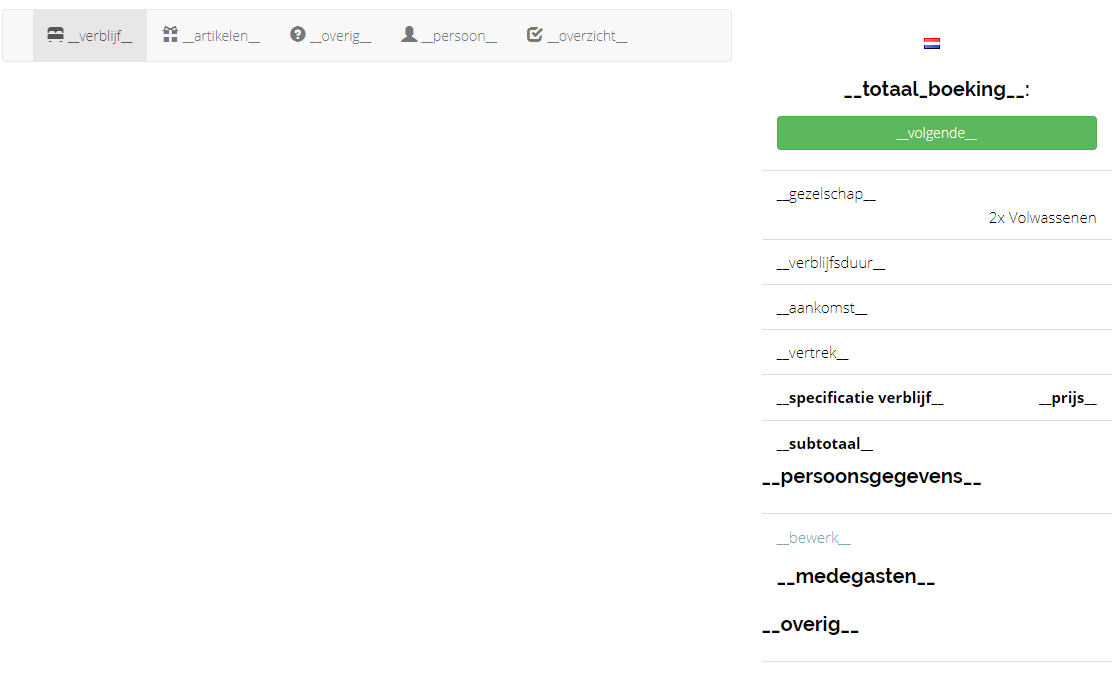Viewport: 1117px width, 680px height.
Task: Open the __persoon__ tab
Action: tap(449, 36)
